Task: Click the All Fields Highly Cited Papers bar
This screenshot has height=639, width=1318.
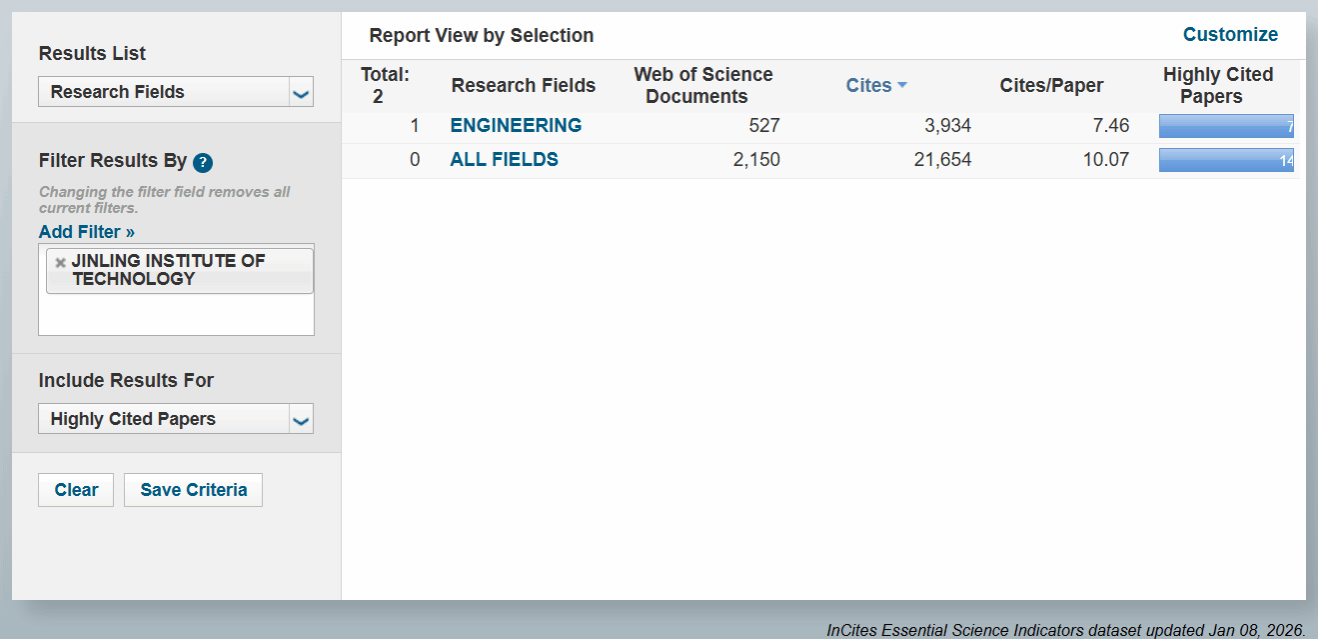Action: [1226, 160]
